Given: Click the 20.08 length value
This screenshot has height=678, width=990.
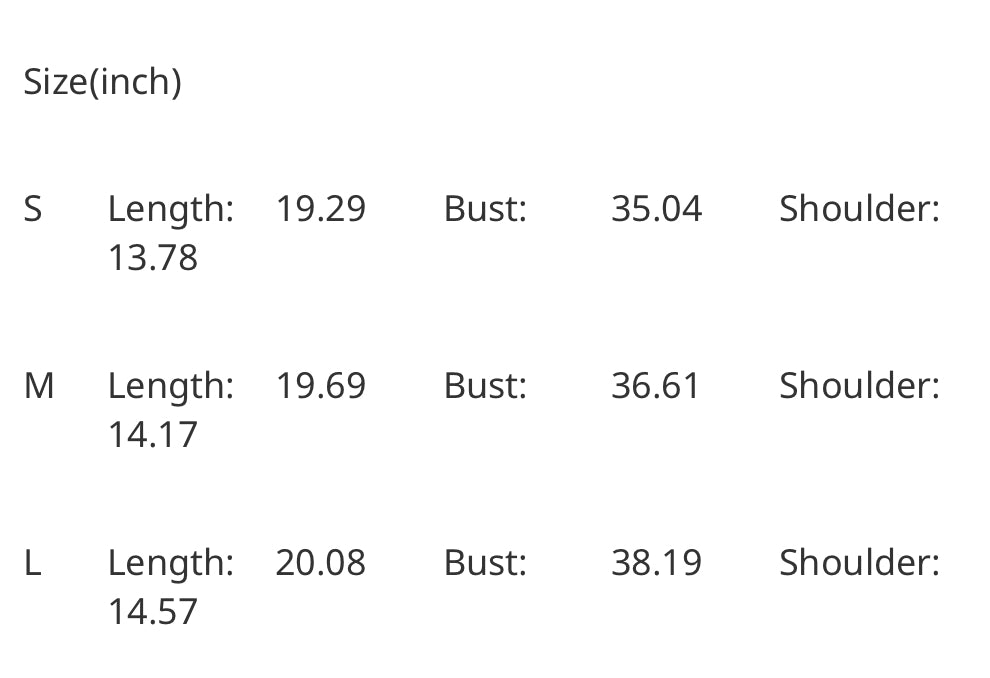Looking at the screenshot, I should coord(321,563).
